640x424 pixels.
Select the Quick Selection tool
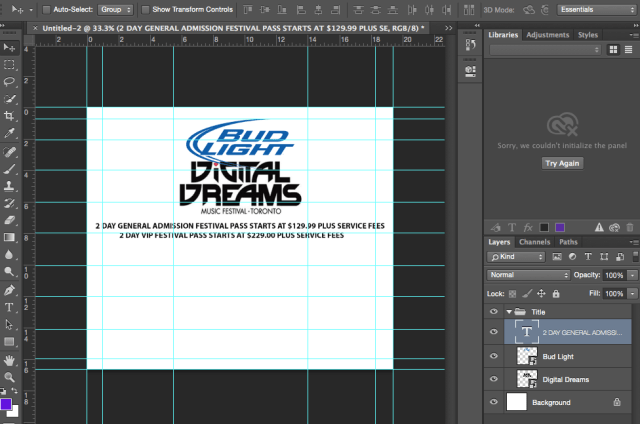click(9, 99)
